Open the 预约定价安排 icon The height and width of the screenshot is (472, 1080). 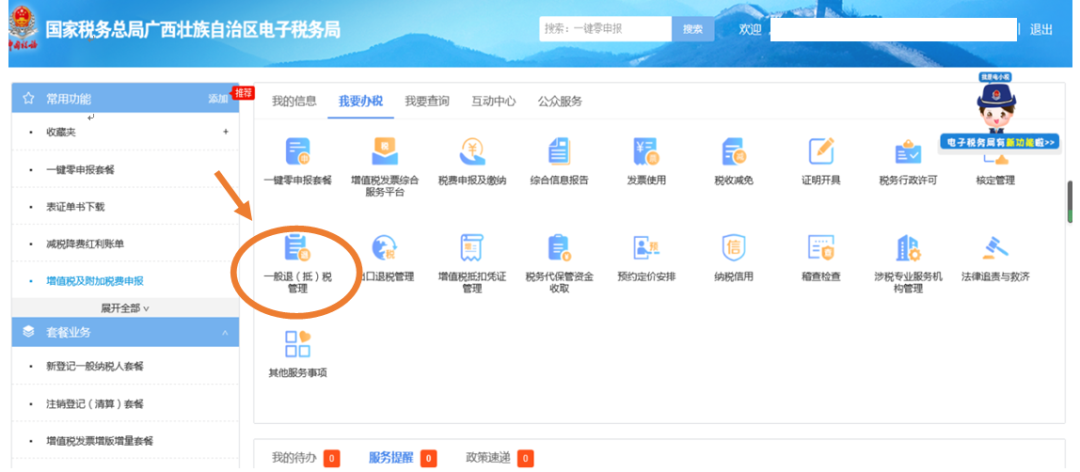(x=646, y=248)
